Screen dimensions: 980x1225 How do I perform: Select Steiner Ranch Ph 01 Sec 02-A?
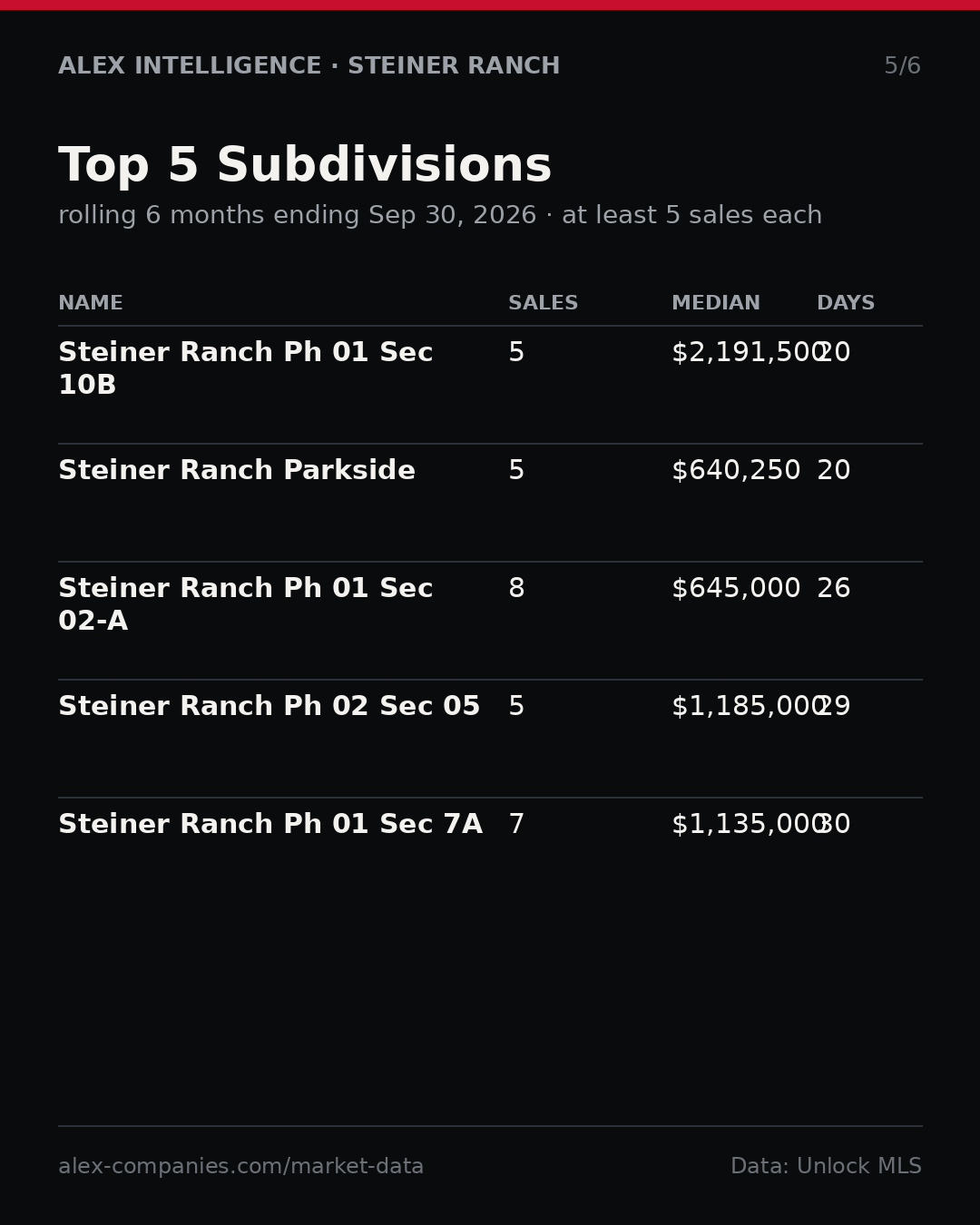246,605
